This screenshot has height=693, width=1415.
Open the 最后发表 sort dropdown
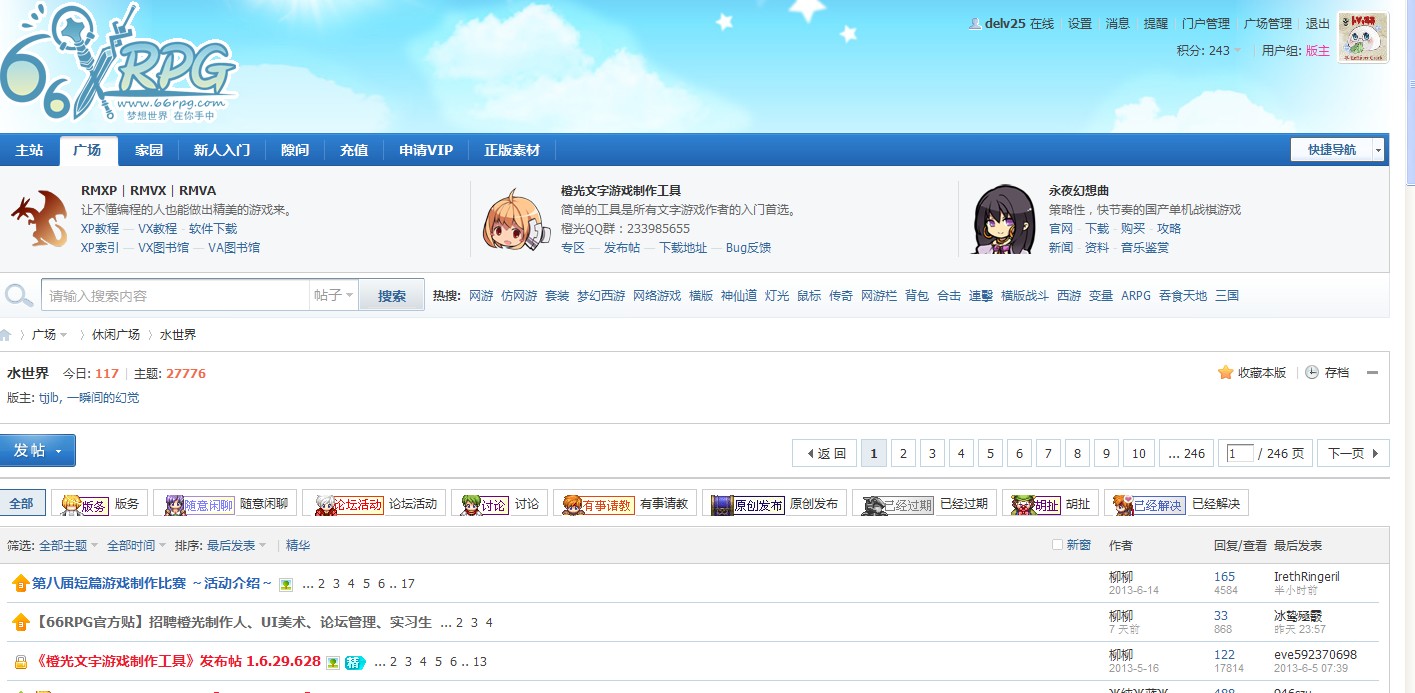click(x=237, y=546)
